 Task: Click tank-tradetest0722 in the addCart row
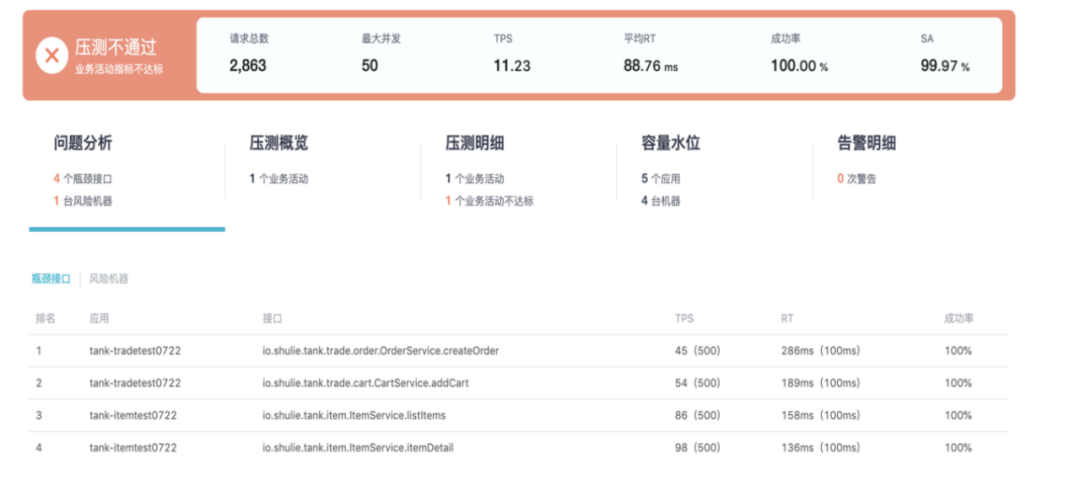(135, 383)
